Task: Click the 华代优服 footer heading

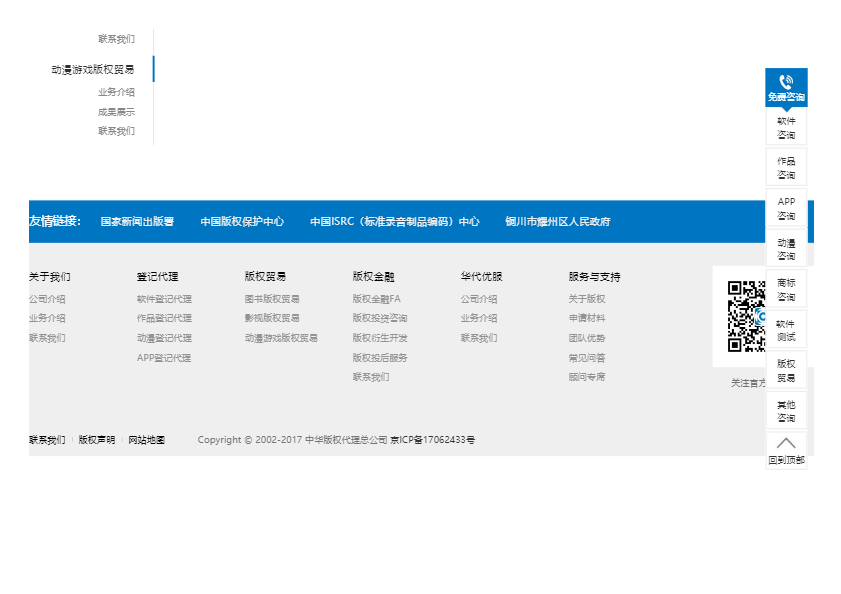Action: coord(481,276)
